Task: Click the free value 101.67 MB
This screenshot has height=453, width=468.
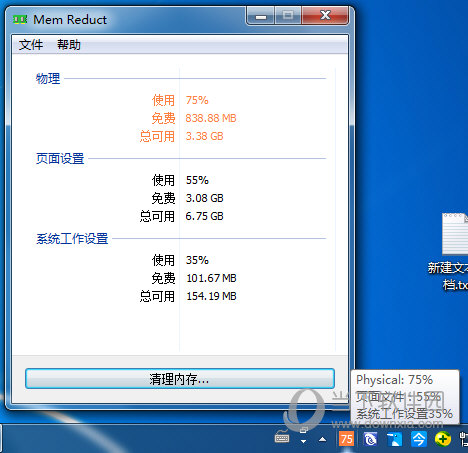Action: point(211,278)
